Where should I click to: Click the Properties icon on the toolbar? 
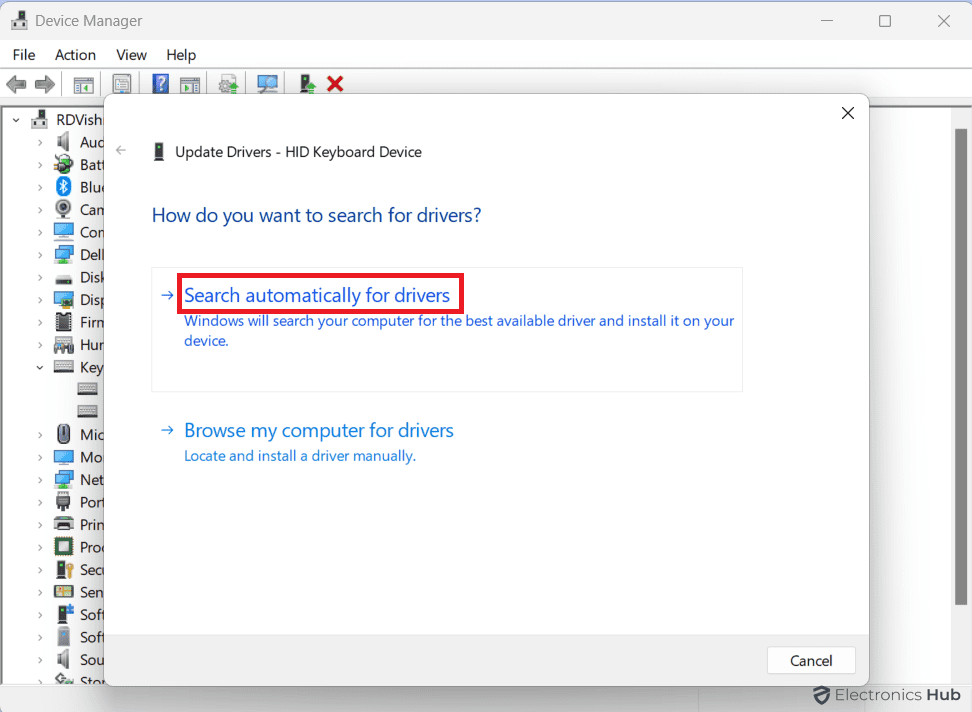(x=122, y=84)
